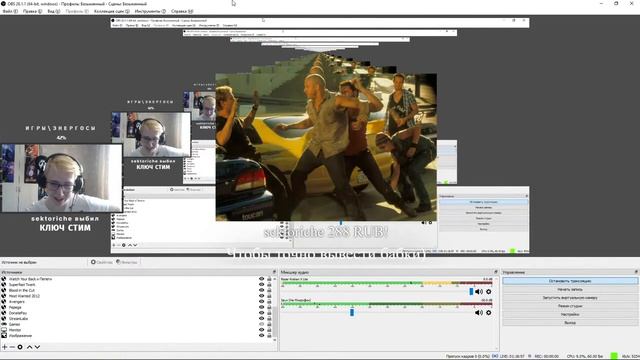Image resolution: width=640 pixels, height=360 pixels.
Task: Toggle lock on Games source
Action: pyautogui.click(x=269, y=324)
